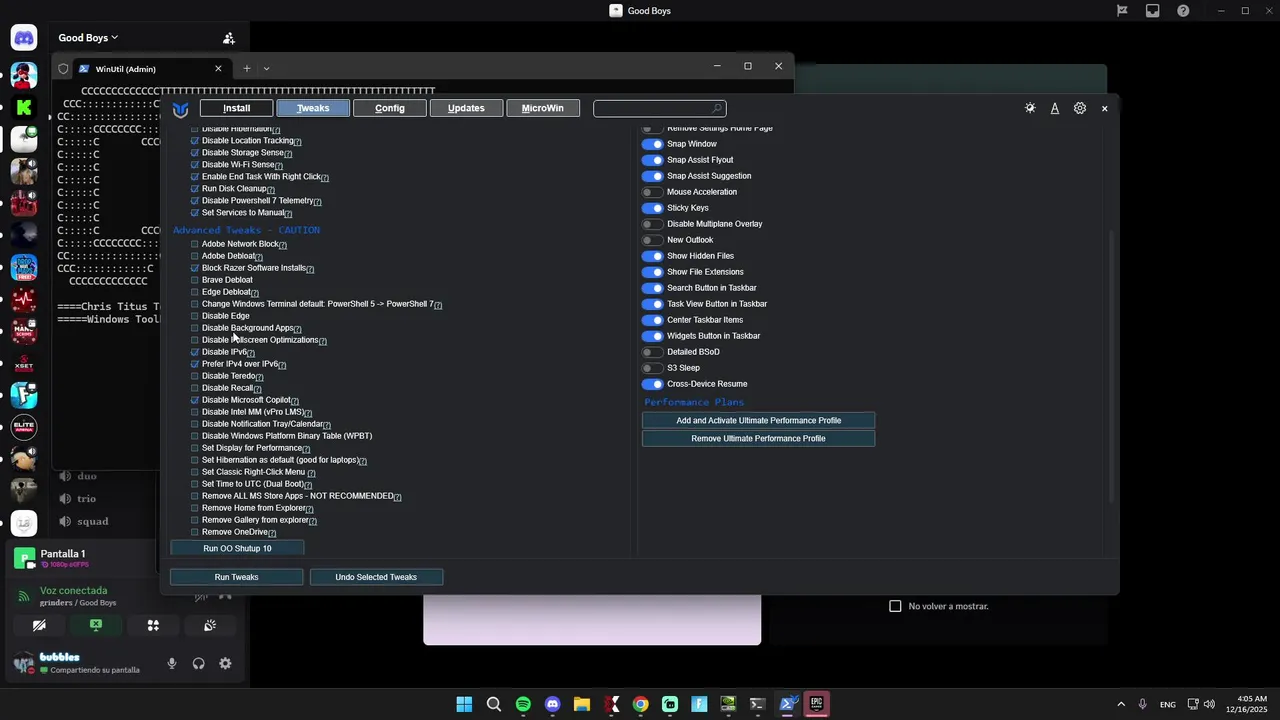Viewport: 1280px width, 720px height.
Task: Open the MicroWin tab
Action: (543, 108)
